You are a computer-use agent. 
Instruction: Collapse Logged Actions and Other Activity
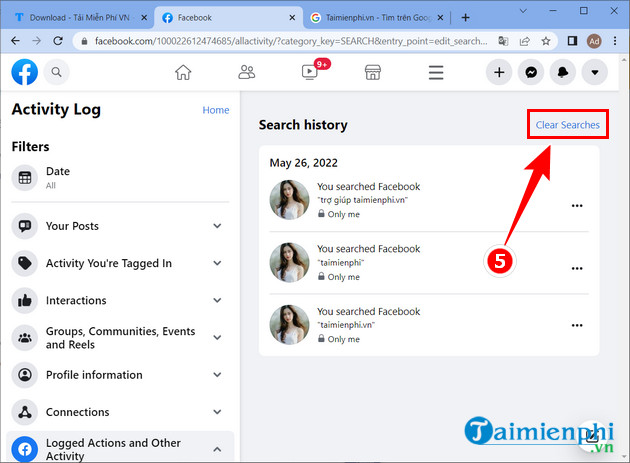click(x=120, y=449)
